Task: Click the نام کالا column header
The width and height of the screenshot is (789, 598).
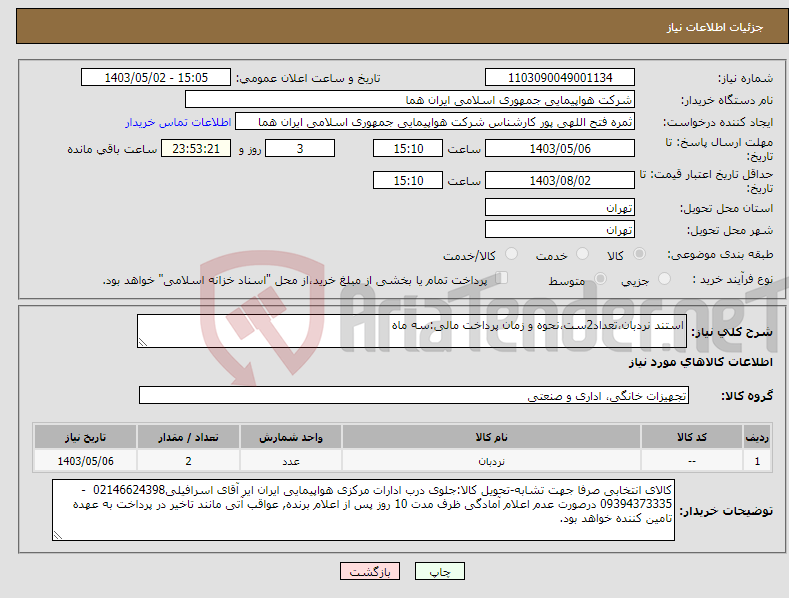Action: point(491,437)
